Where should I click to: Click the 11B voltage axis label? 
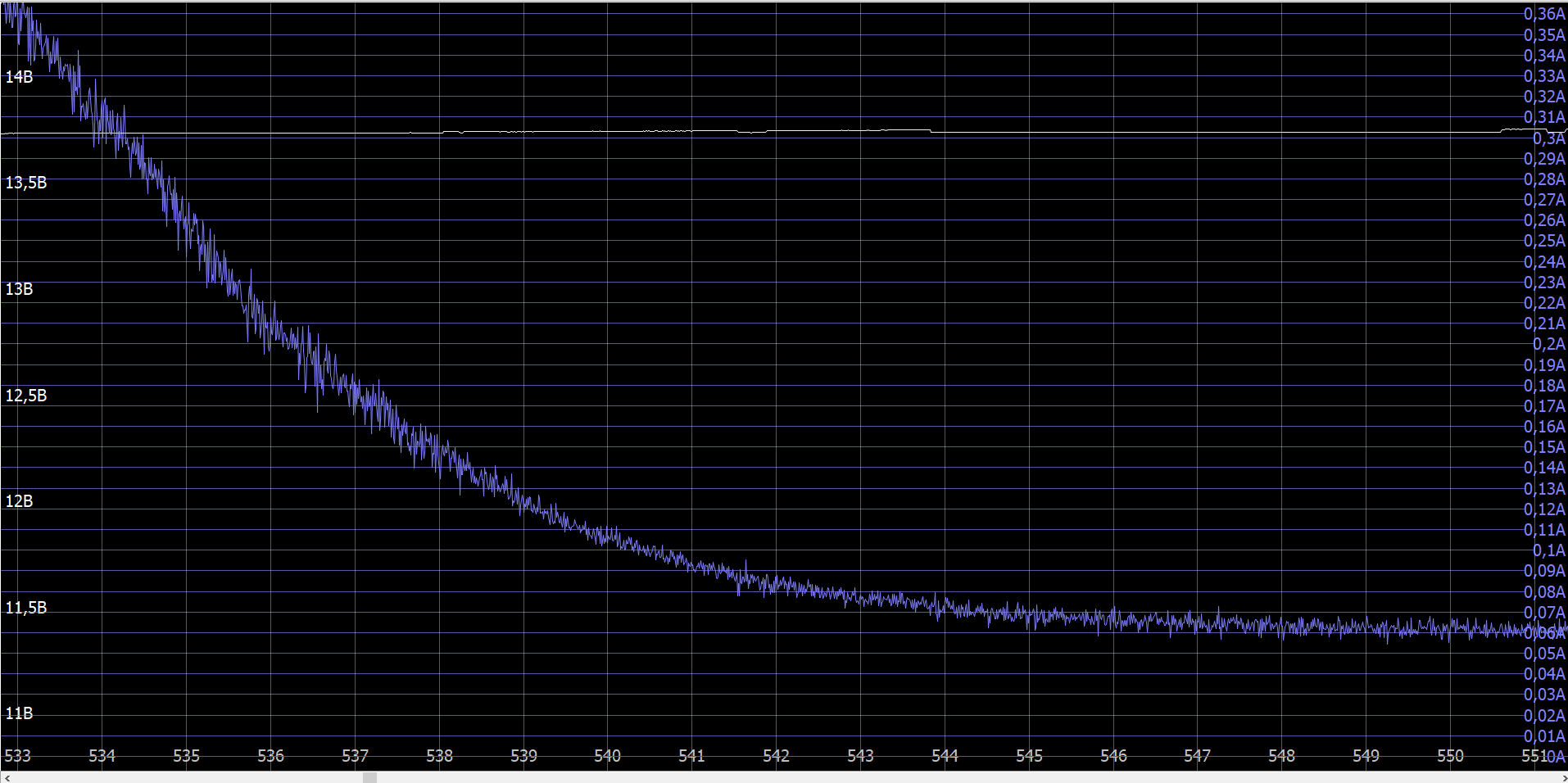pyautogui.click(x=19, y=713)
